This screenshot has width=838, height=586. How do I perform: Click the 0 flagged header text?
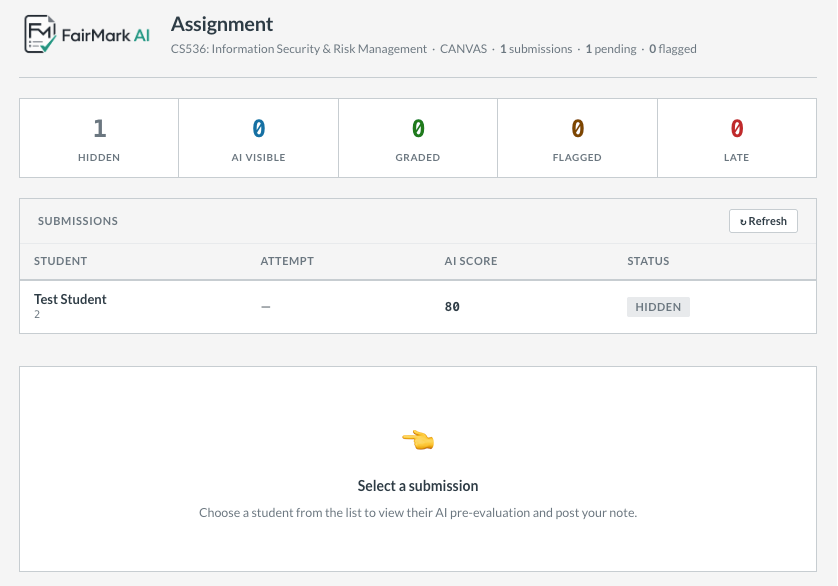pyautogui.click(x=673, y=49)
